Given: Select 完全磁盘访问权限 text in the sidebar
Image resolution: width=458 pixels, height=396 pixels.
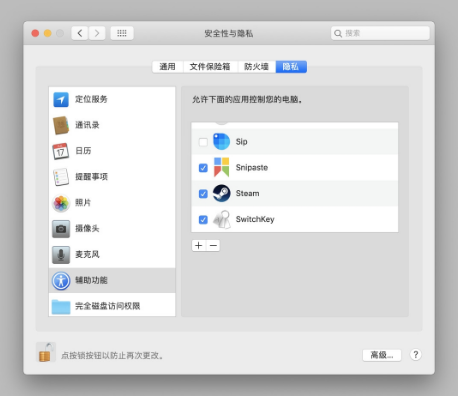Looking at the screenshot, I should click(x=108, y=306).
